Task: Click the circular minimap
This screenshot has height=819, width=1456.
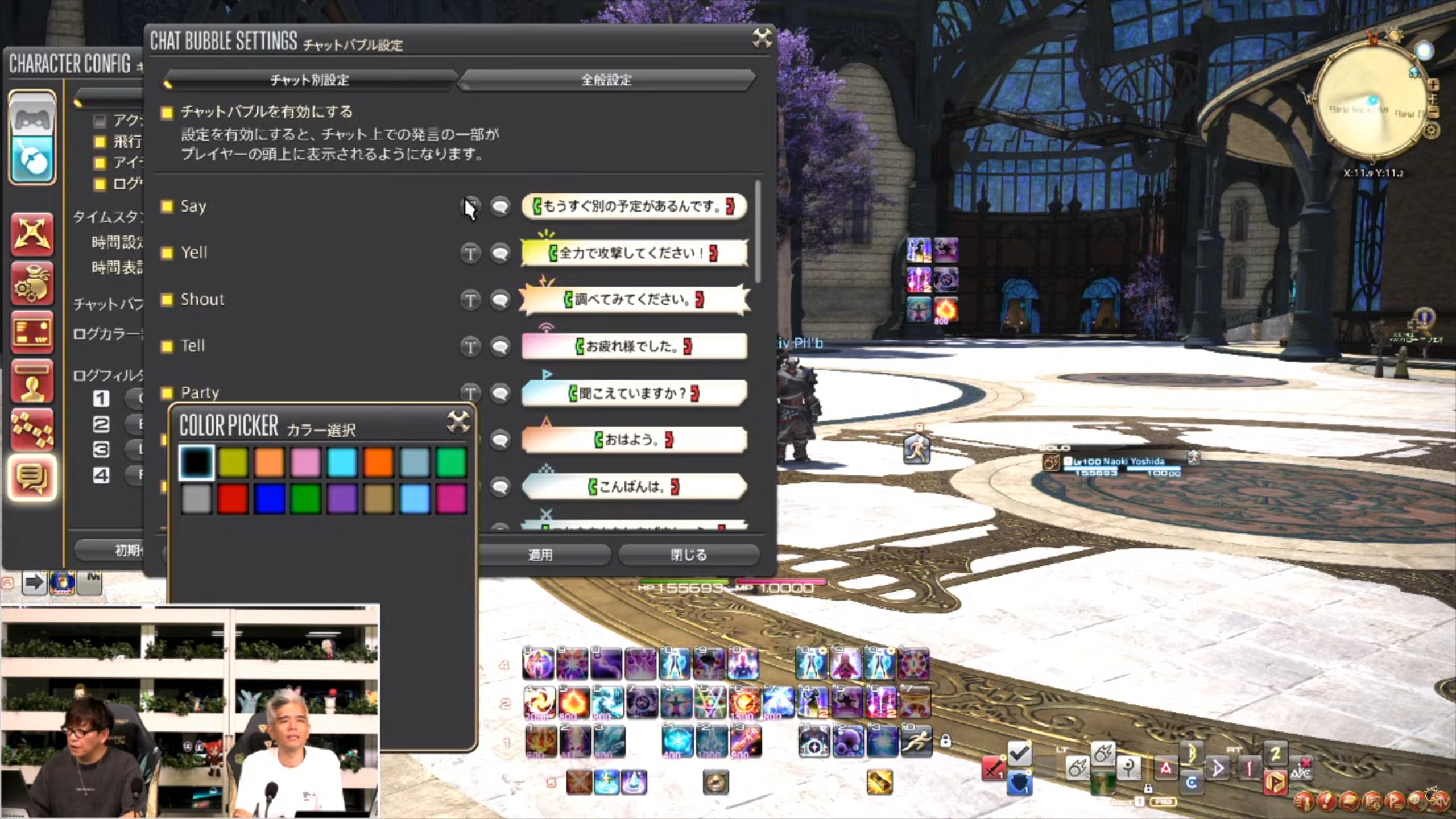Action: pyautogui.click(x=1372, y=101)
